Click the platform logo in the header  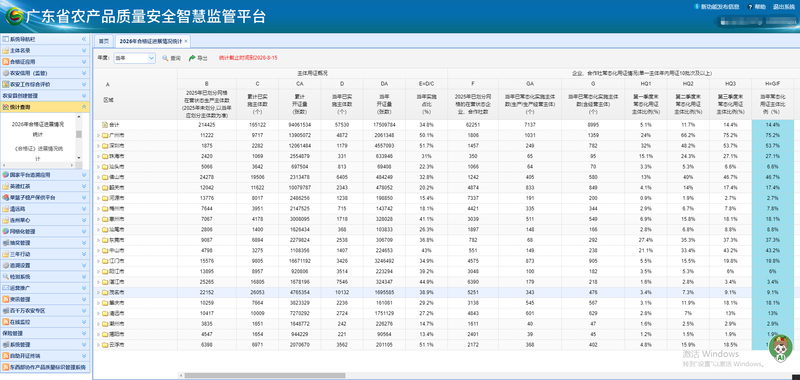[x=14, y=16]
